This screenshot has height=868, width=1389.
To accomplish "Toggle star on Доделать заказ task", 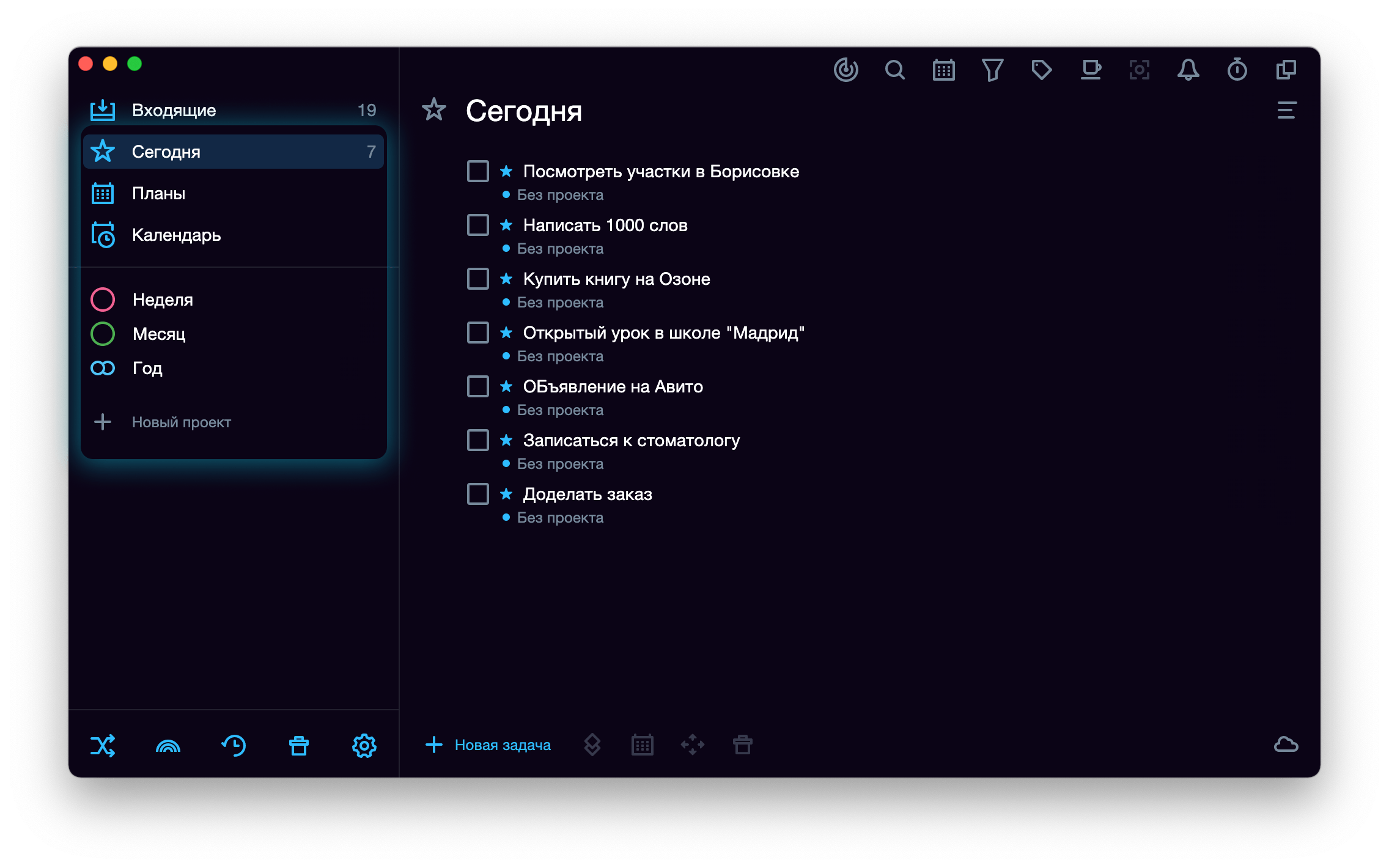I will [506, 494].
